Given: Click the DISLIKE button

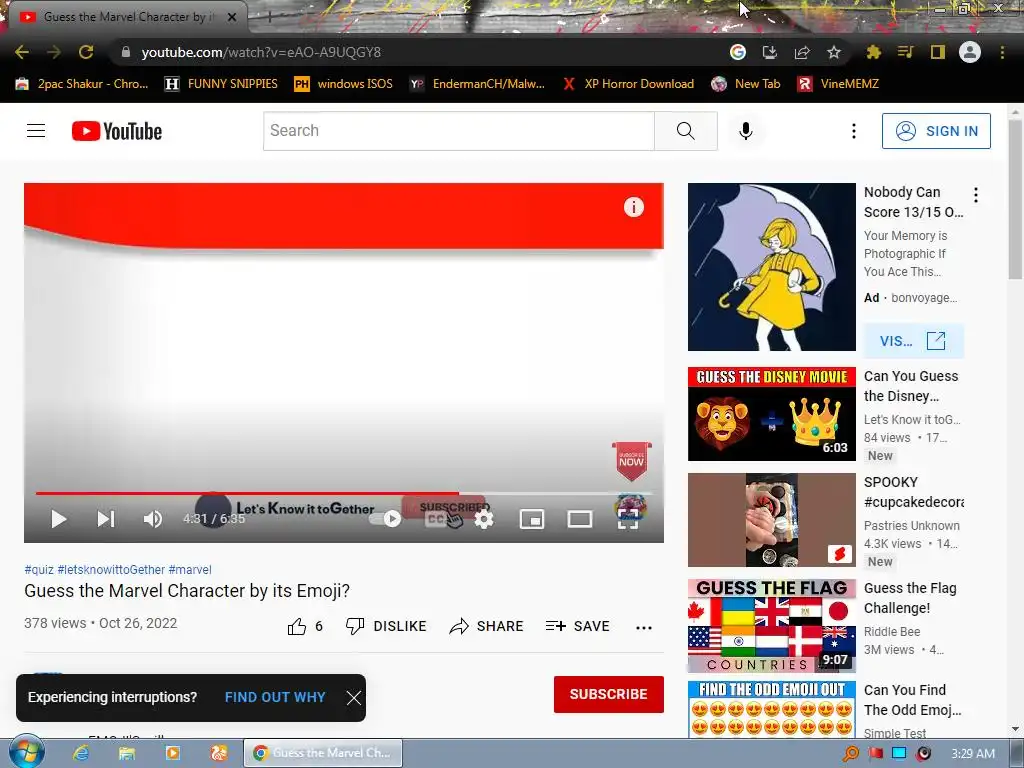Looking at the screenshot, I should coord(386,626).
